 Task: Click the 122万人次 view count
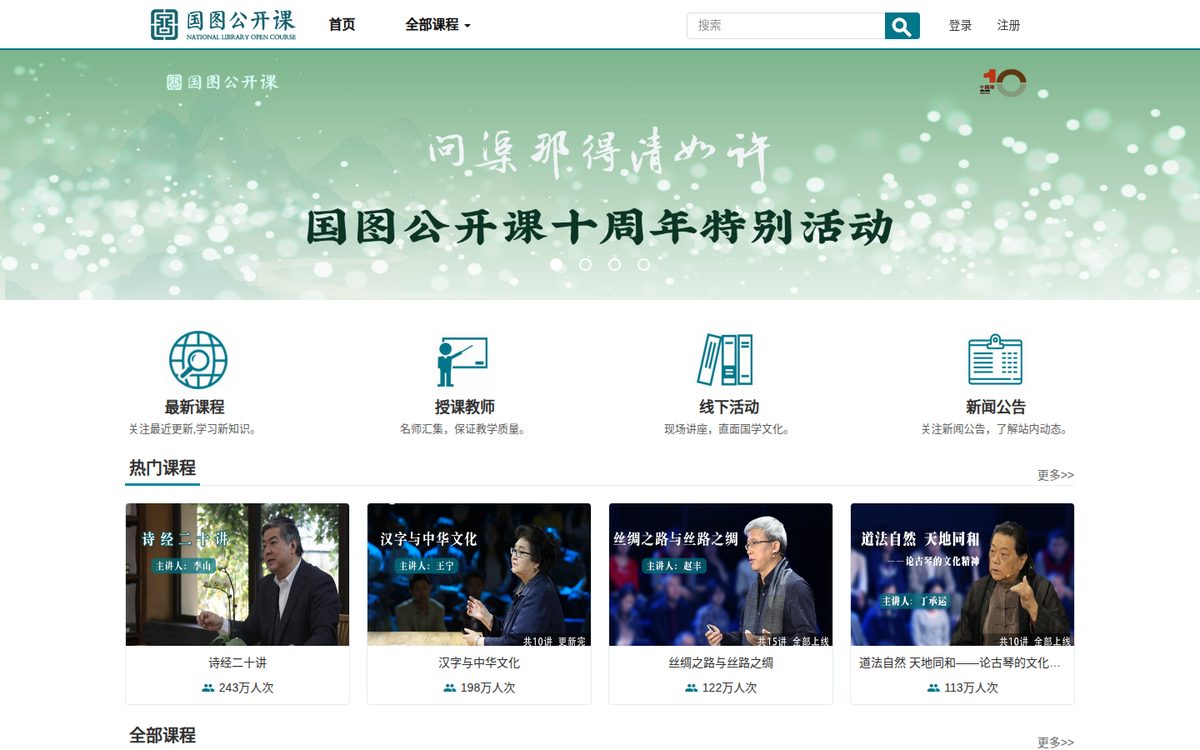(730, 688)
